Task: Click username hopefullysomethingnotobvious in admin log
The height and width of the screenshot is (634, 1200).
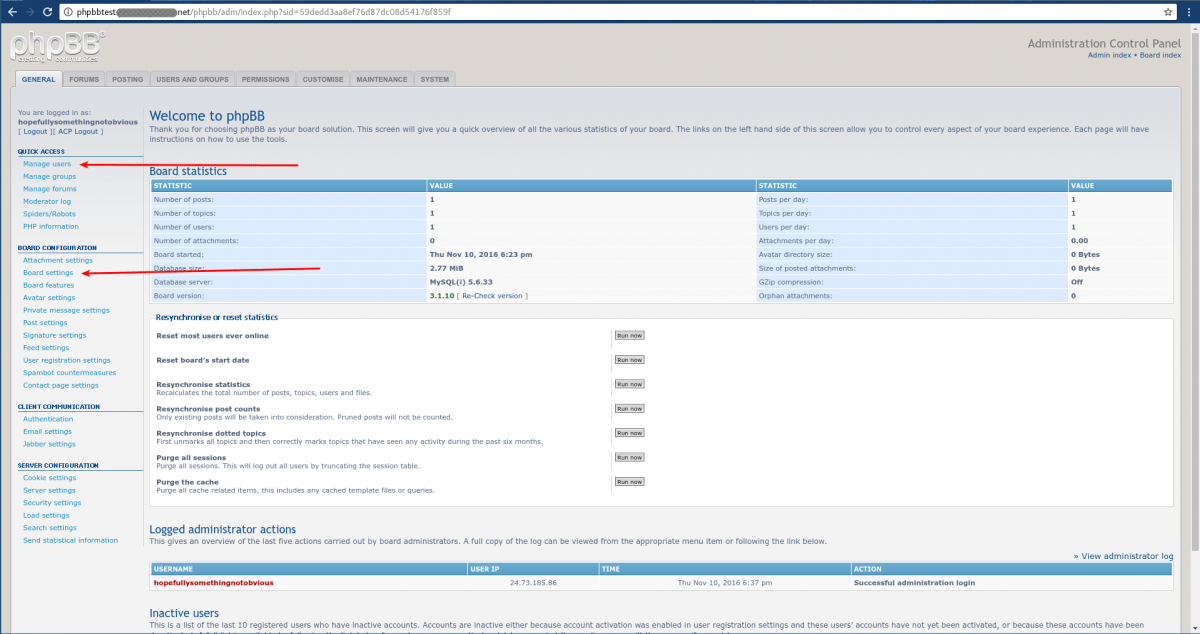Action: coord(213,582)
